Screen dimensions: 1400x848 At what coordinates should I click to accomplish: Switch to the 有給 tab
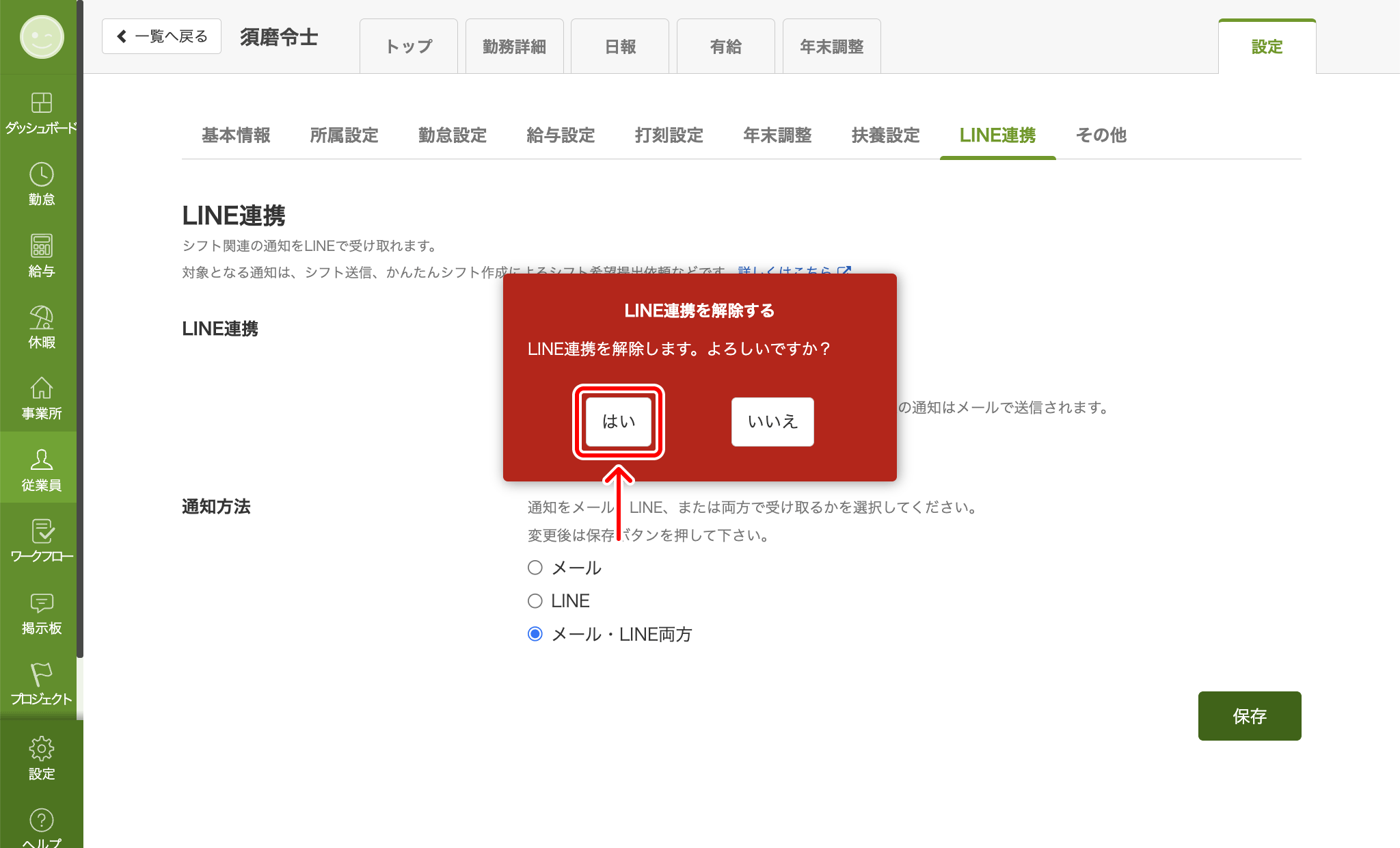[x=726, y=47]
